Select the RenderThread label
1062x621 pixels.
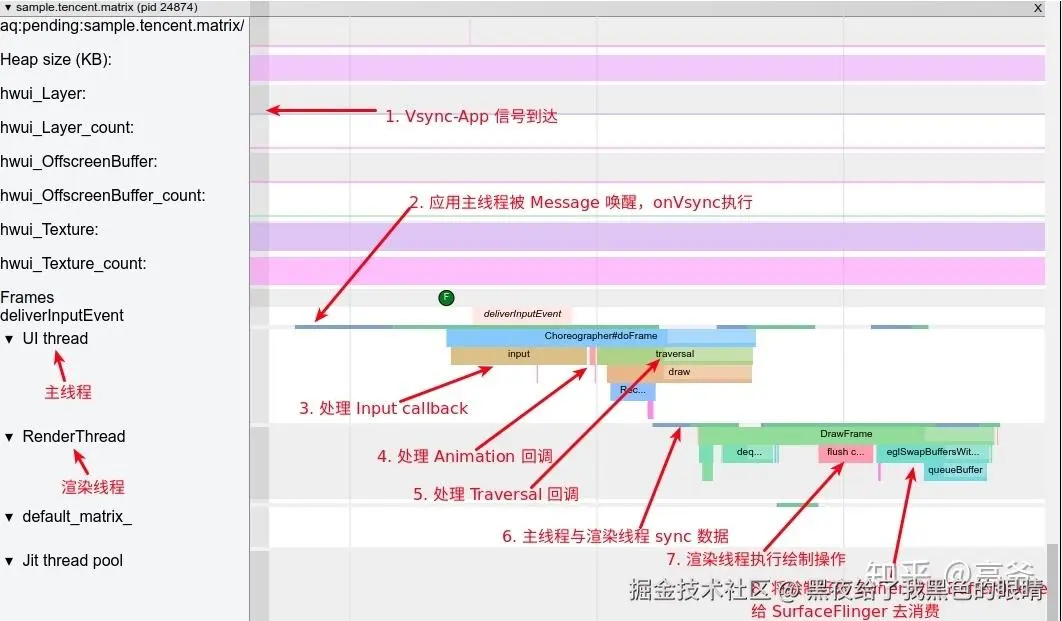pyautogui.click(x=74, y=437)
